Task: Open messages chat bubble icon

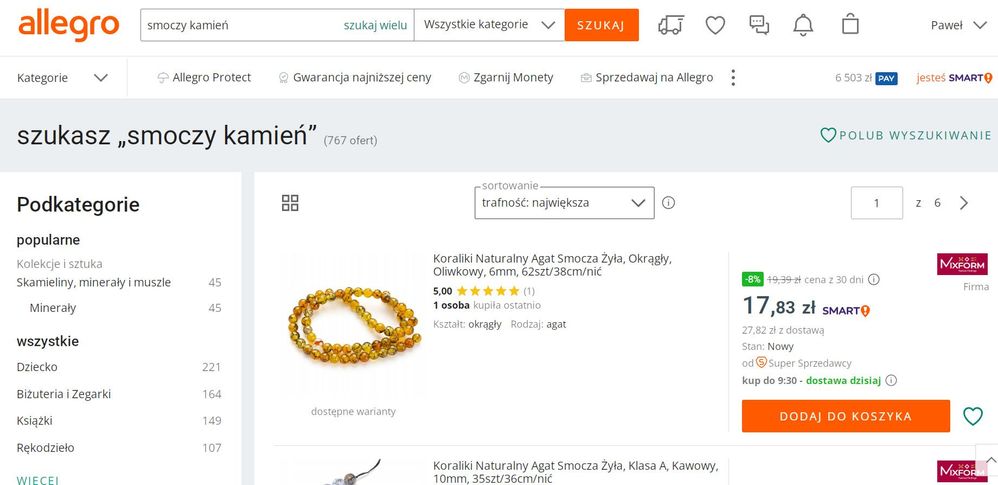Action: [759, 25]
